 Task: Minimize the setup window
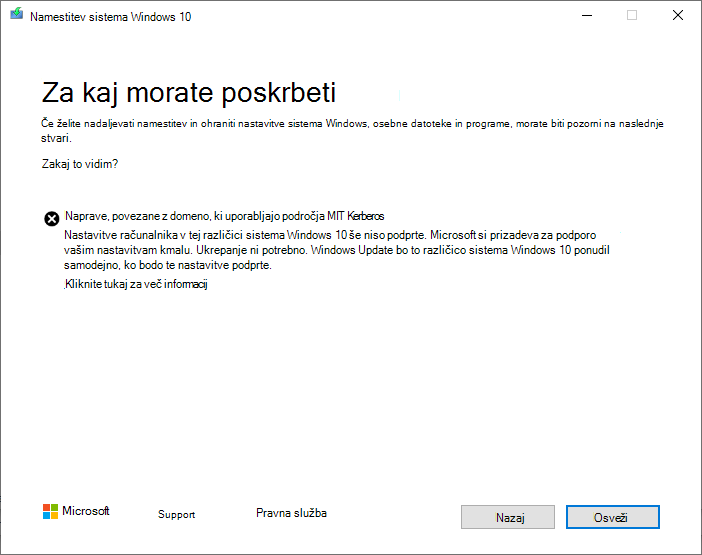(587, 16)
